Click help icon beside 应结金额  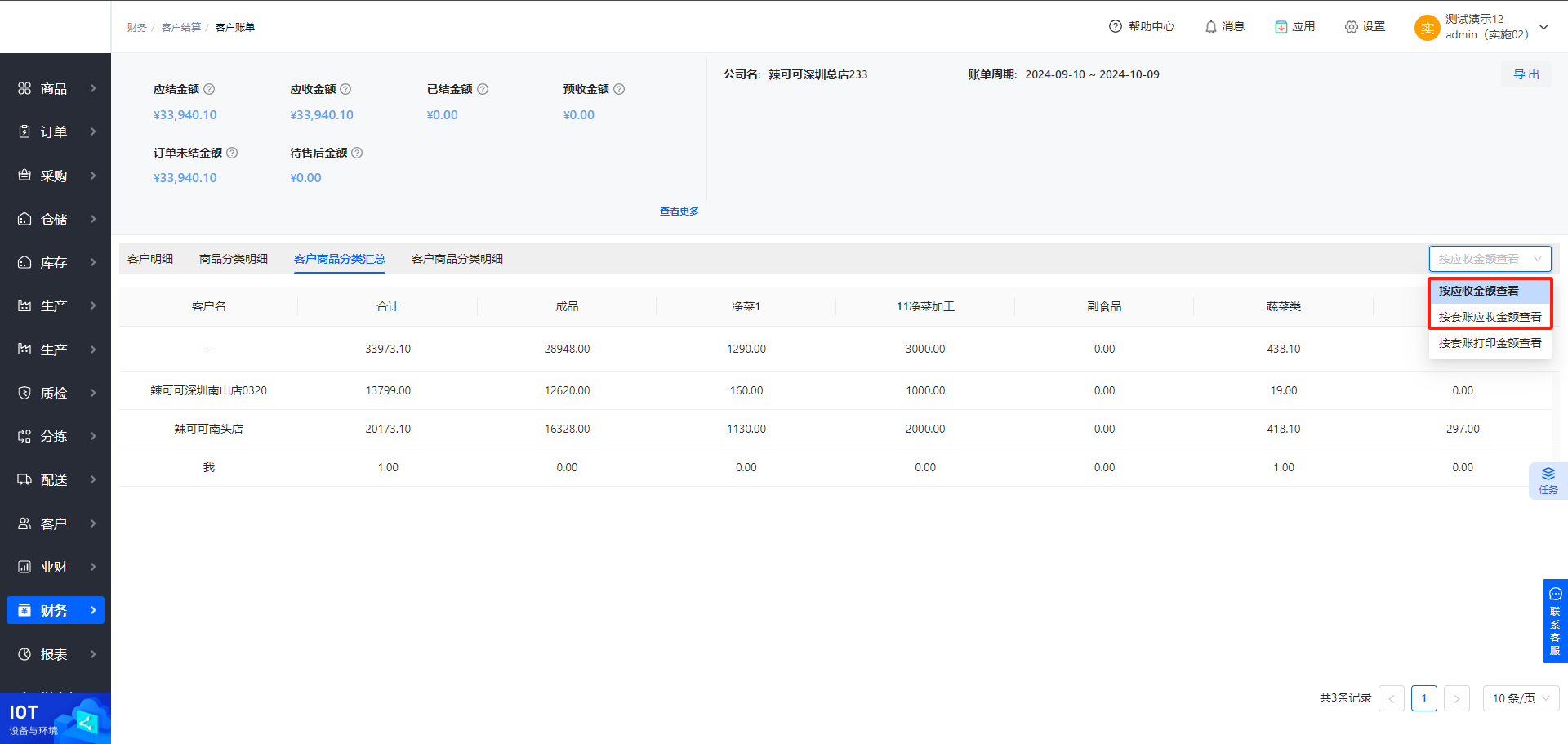(209, 89)
